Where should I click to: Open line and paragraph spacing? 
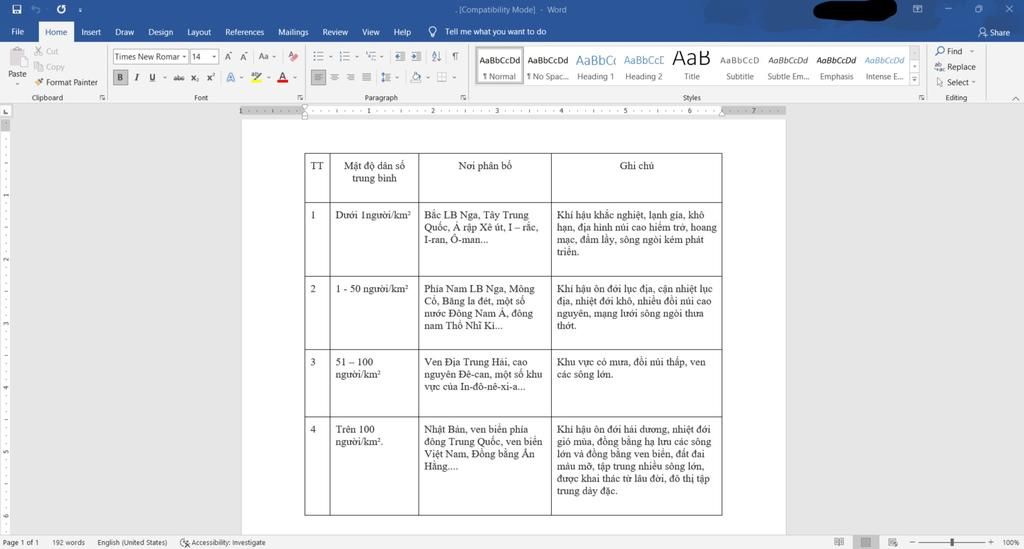pos(388,78)
